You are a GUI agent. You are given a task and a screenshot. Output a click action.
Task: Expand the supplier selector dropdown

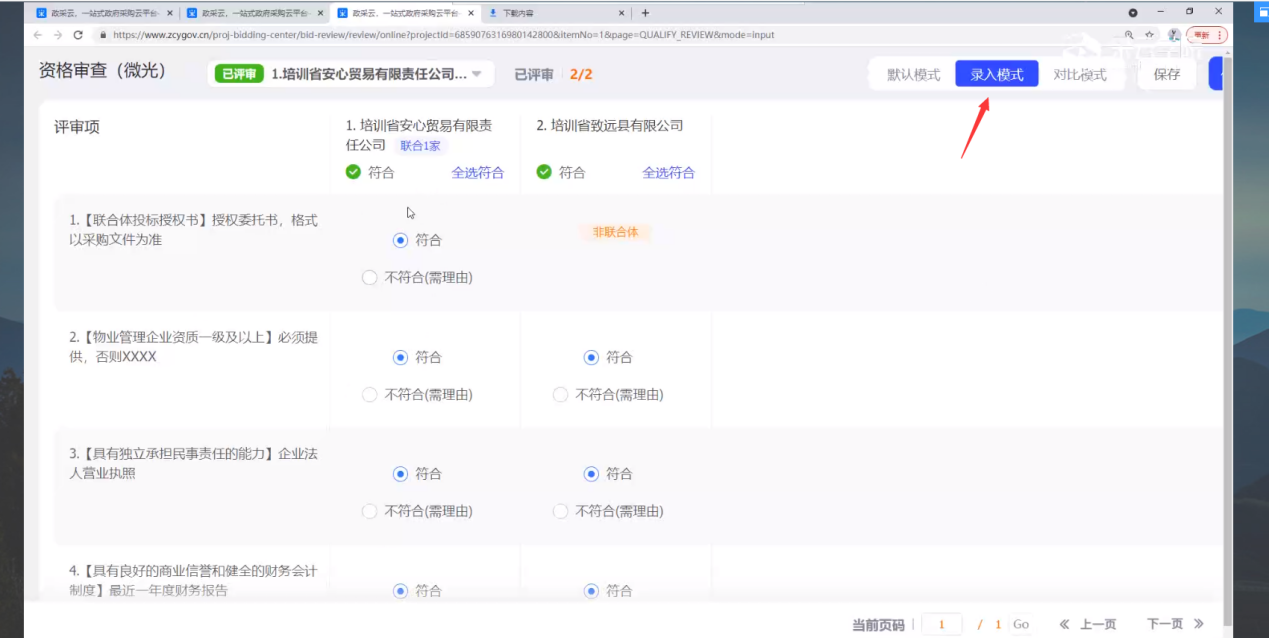pos(477,74)
